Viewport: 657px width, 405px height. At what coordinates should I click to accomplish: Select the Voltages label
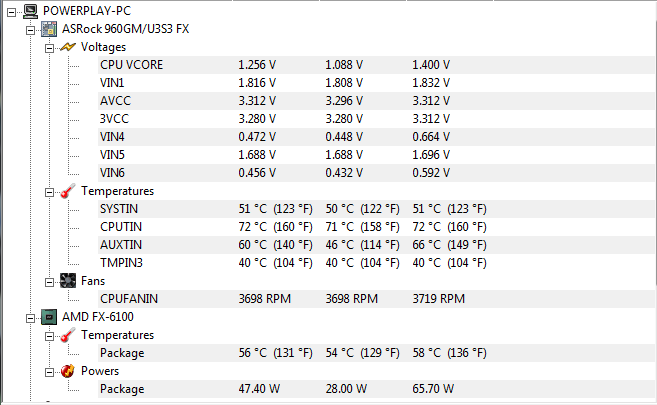(x=103, y=47)
